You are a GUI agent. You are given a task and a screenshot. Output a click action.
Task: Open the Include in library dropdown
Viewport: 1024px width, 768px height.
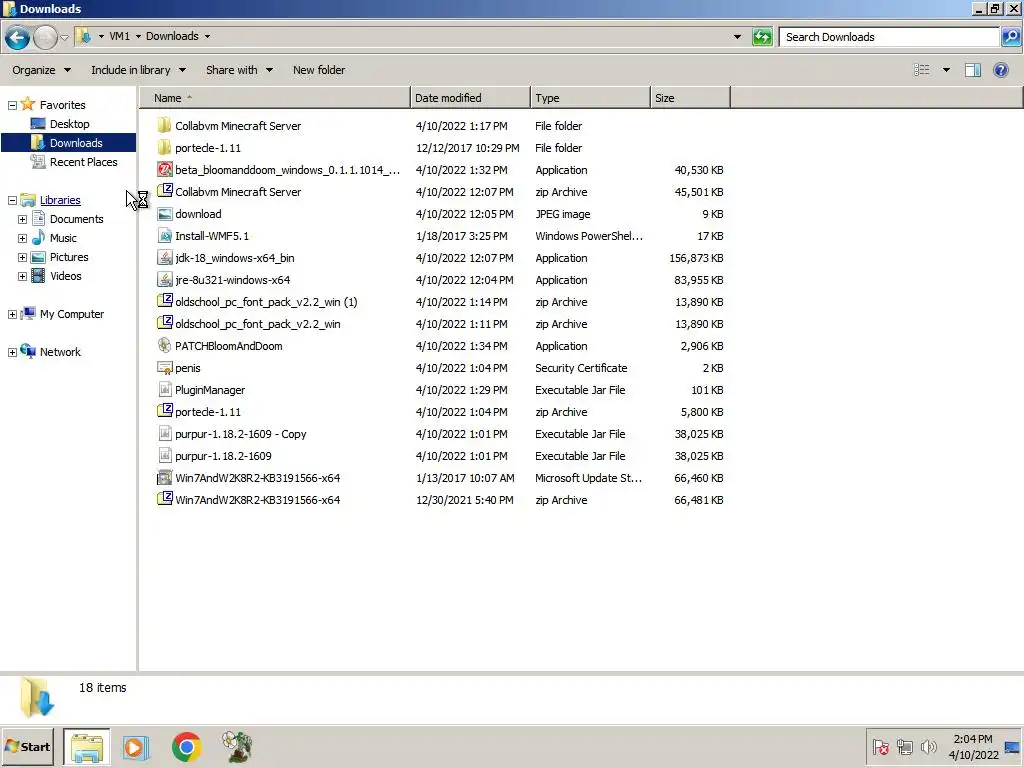138,70
